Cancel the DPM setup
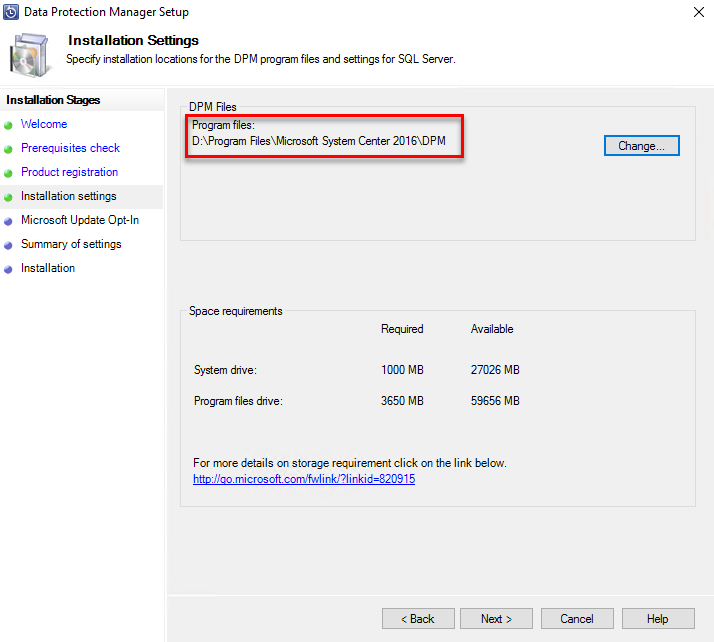 [577, 618]
